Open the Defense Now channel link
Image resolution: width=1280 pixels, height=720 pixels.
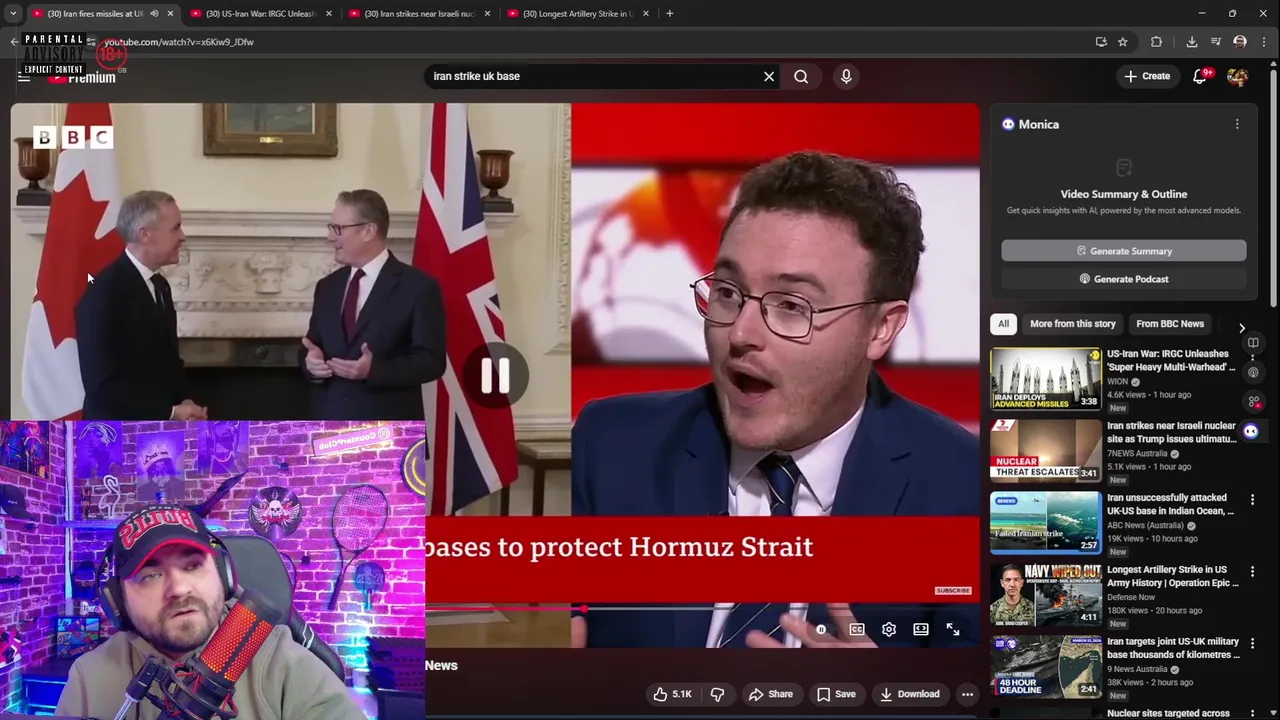pos(1131,597)
